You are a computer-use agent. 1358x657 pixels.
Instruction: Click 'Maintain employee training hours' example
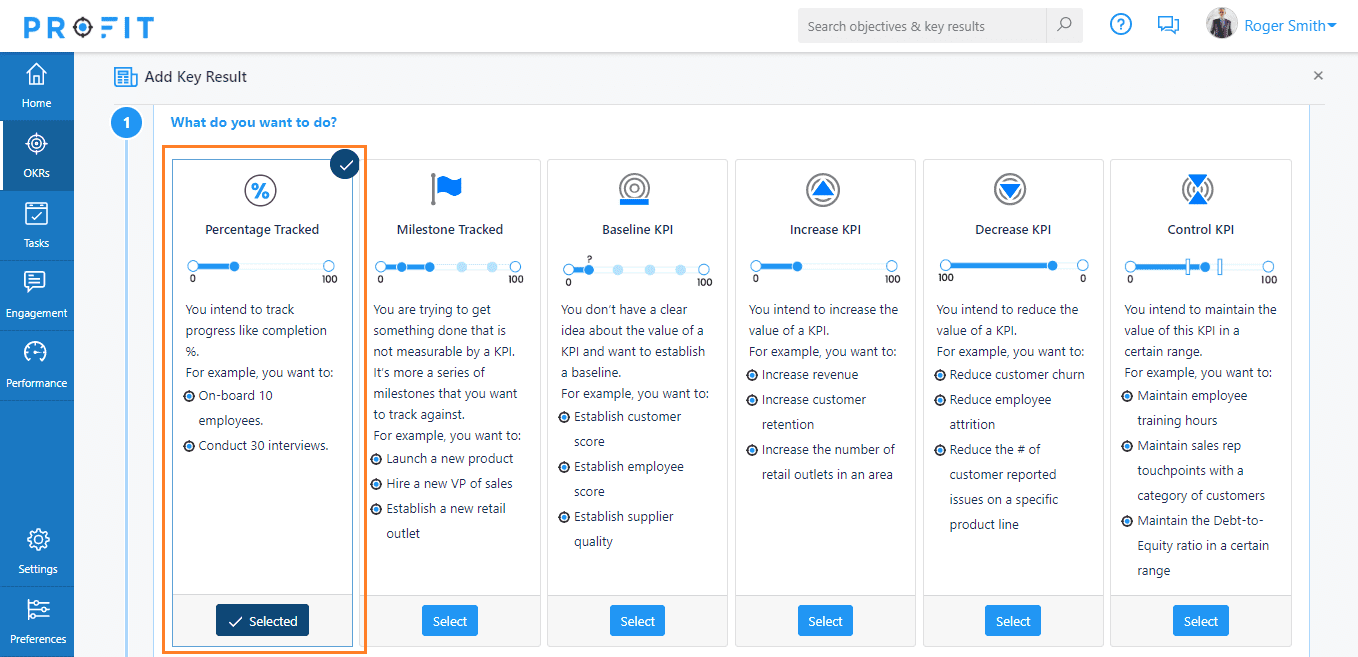tap(1192, 408)
